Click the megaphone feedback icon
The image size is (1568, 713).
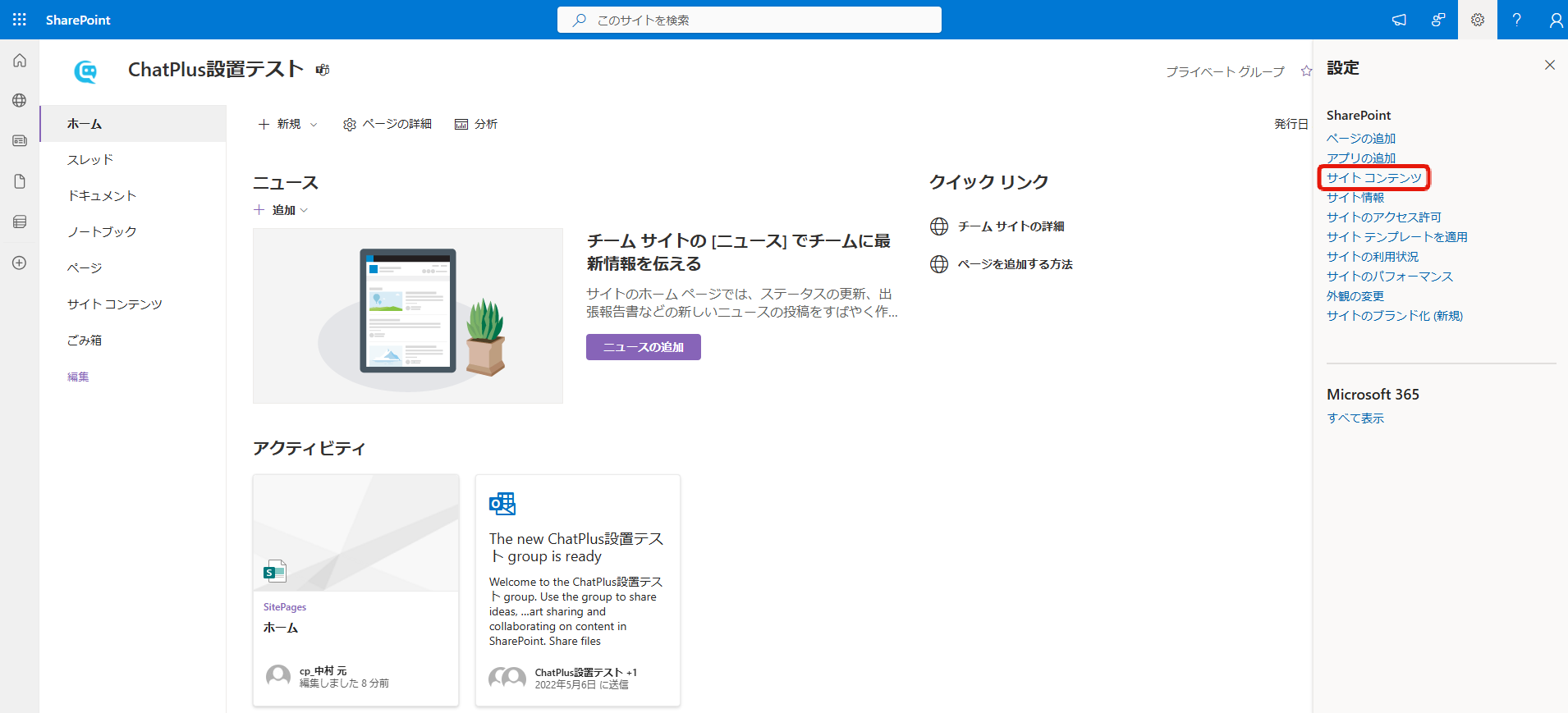click(x=1399, y=20)
